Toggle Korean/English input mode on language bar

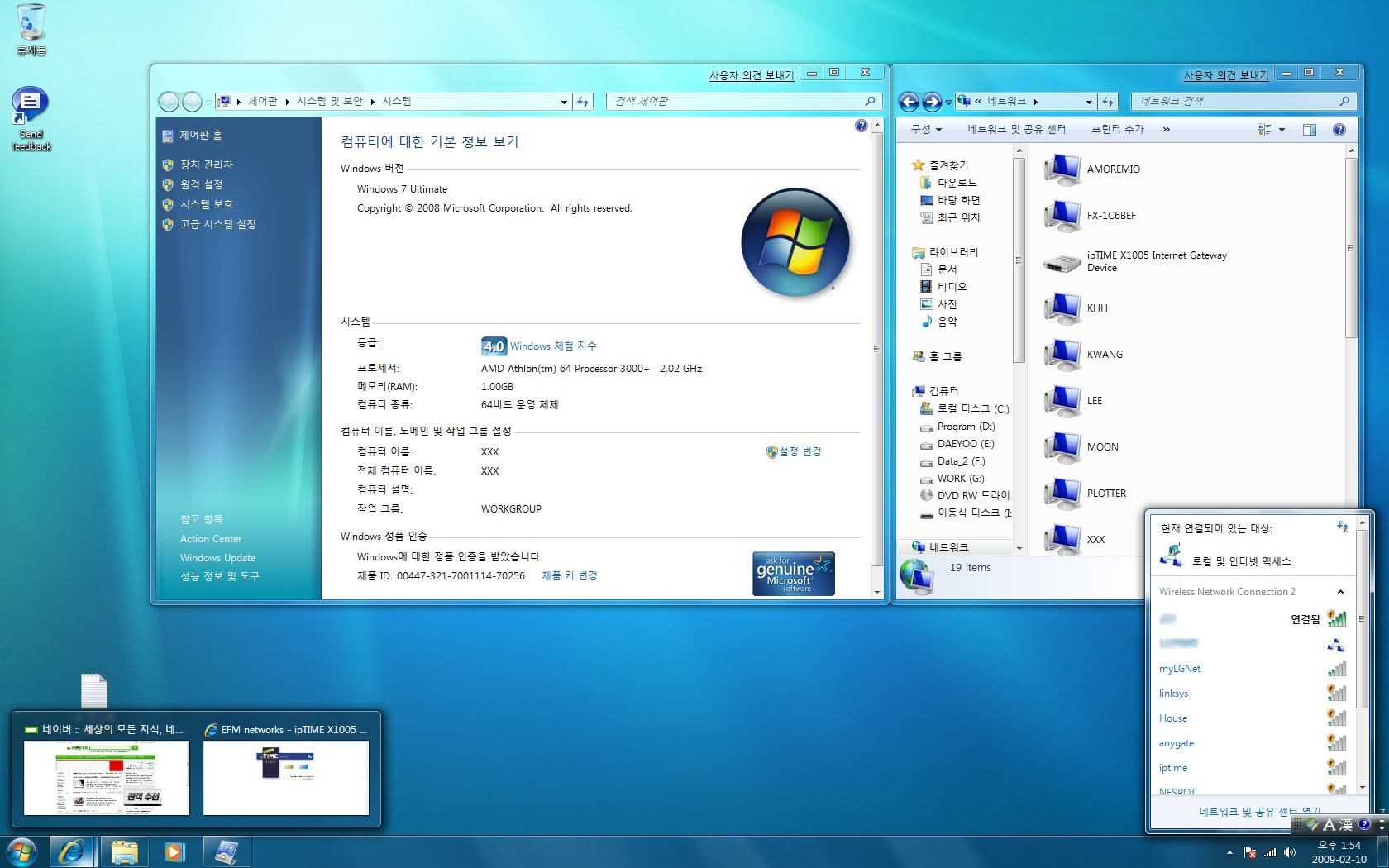click(1329, 824)
